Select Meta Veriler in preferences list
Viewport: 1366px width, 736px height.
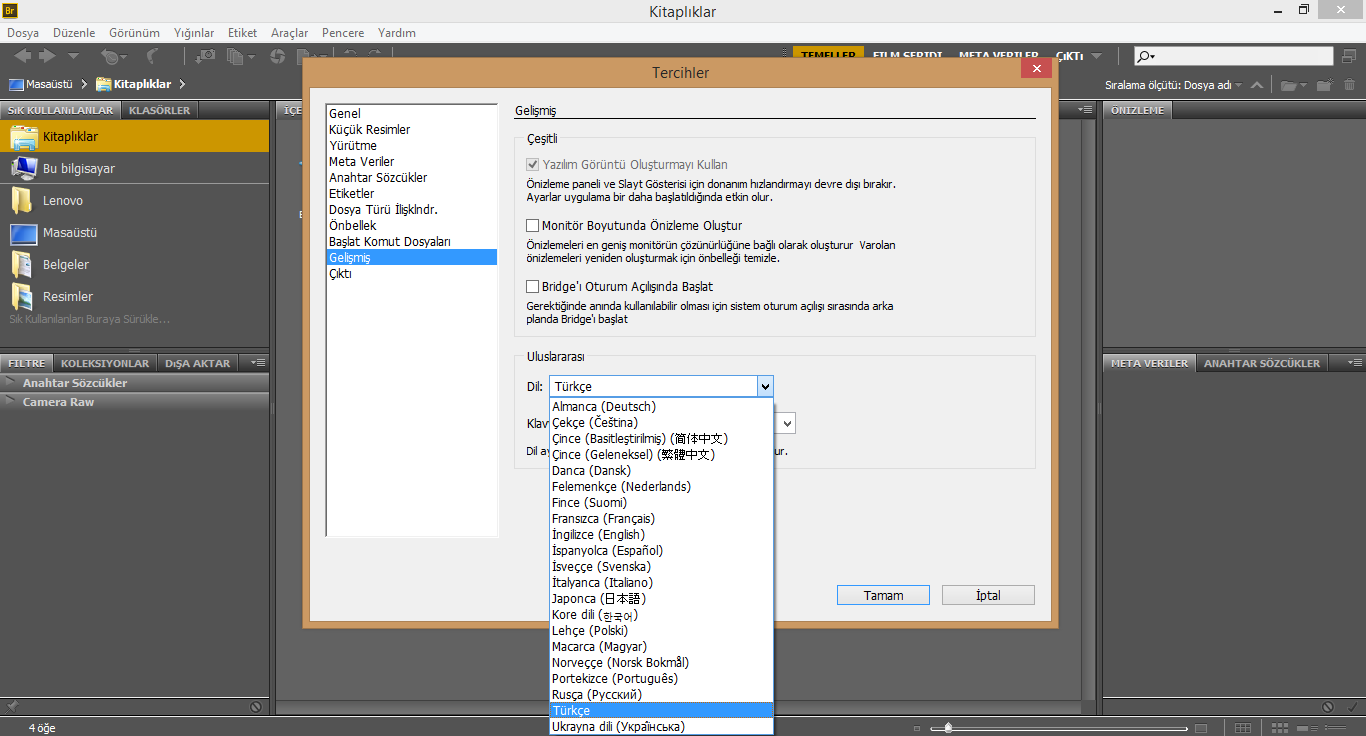(412, 162)
